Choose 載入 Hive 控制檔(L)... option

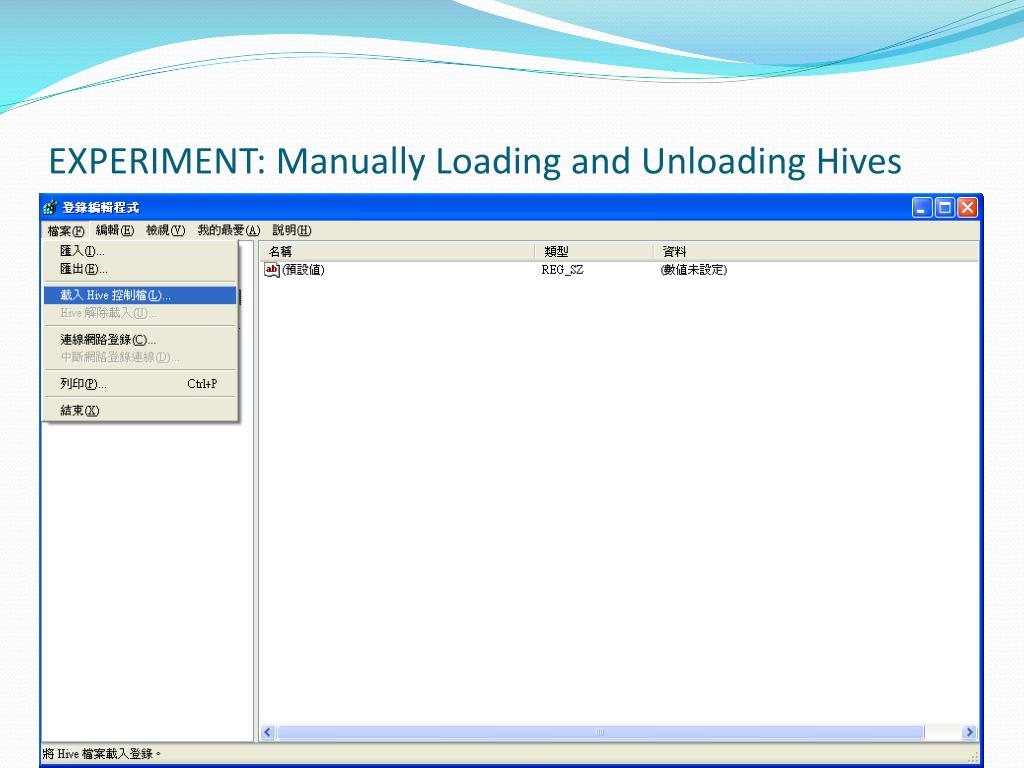[116, 296]
